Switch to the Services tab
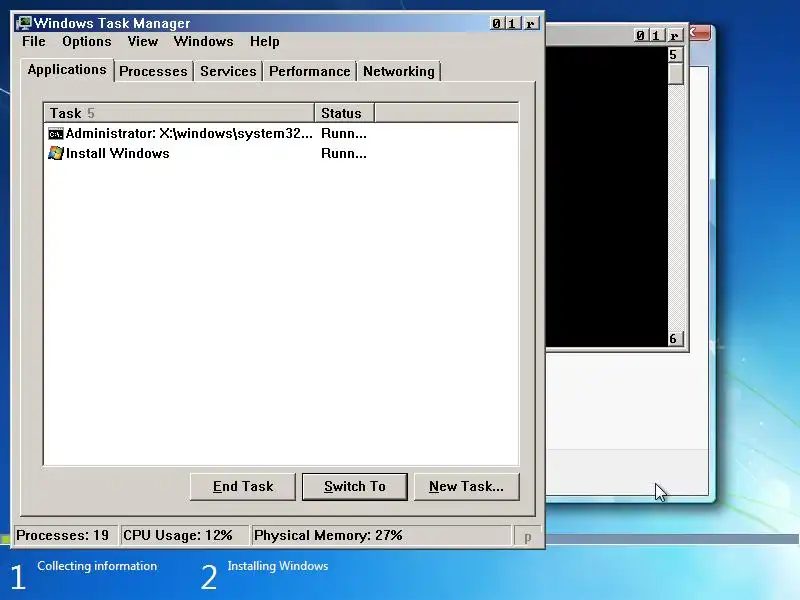Image resolution: width=800 pixels, height=600 pixels. (x=228, y=71)
